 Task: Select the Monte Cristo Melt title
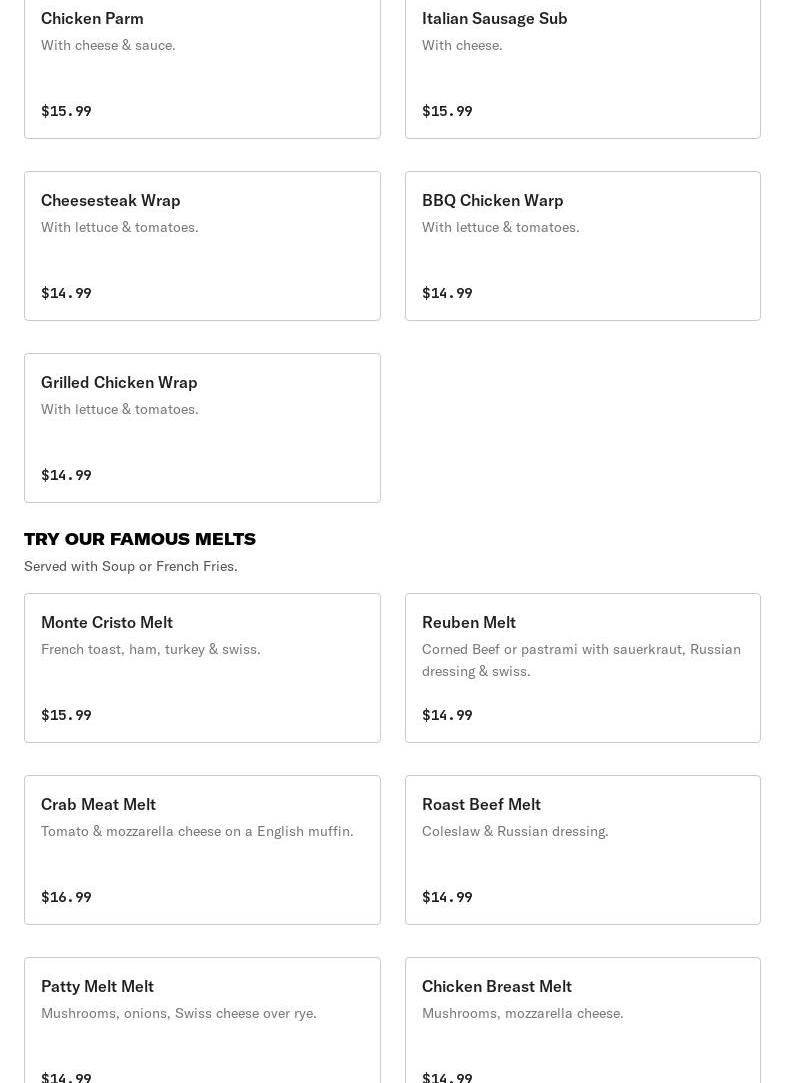[107, 622]
